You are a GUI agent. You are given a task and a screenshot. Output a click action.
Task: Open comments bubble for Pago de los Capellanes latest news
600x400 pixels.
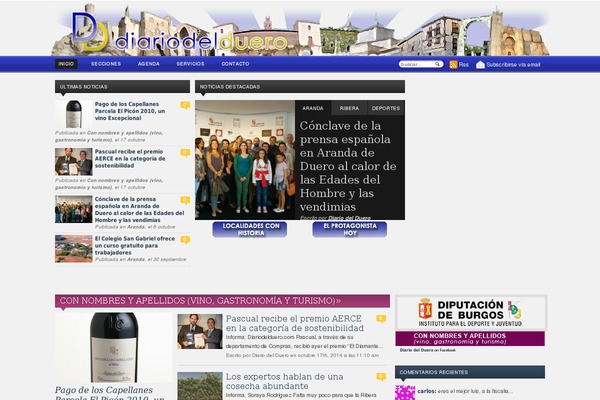[x=185, y=105]
